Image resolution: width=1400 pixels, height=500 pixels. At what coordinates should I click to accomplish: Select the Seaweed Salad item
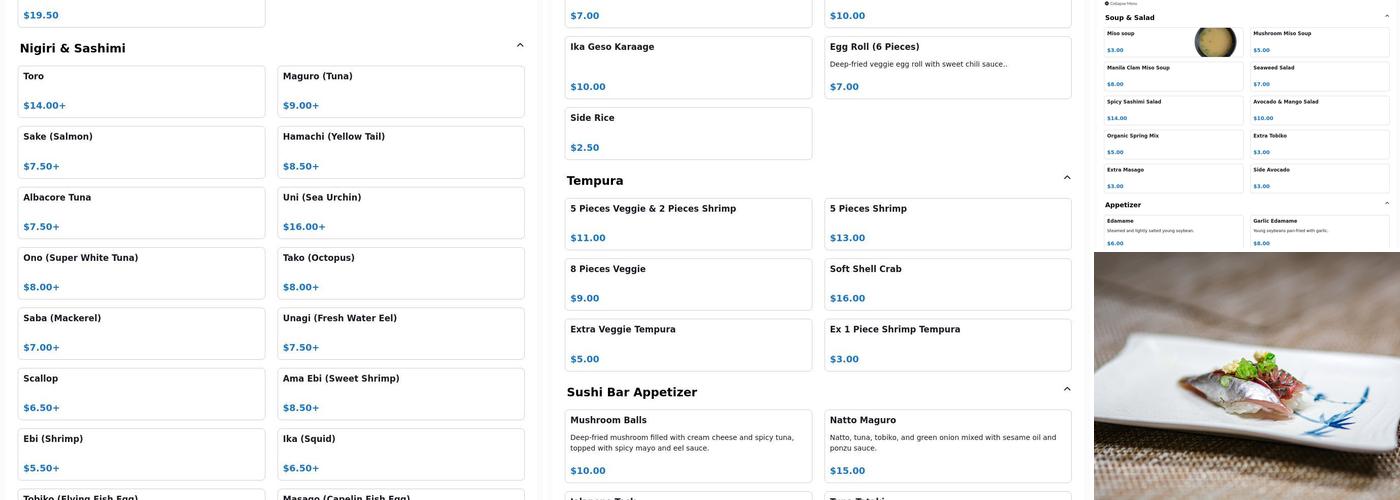coord(1319,76)
